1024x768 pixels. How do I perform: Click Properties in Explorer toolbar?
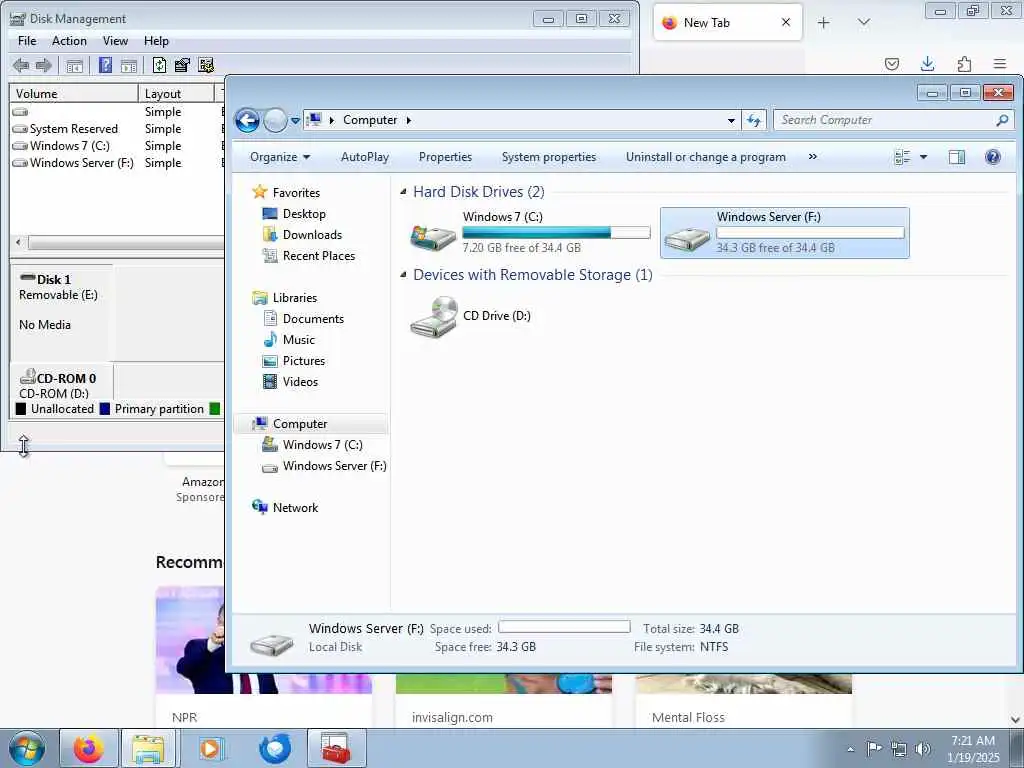445,157
